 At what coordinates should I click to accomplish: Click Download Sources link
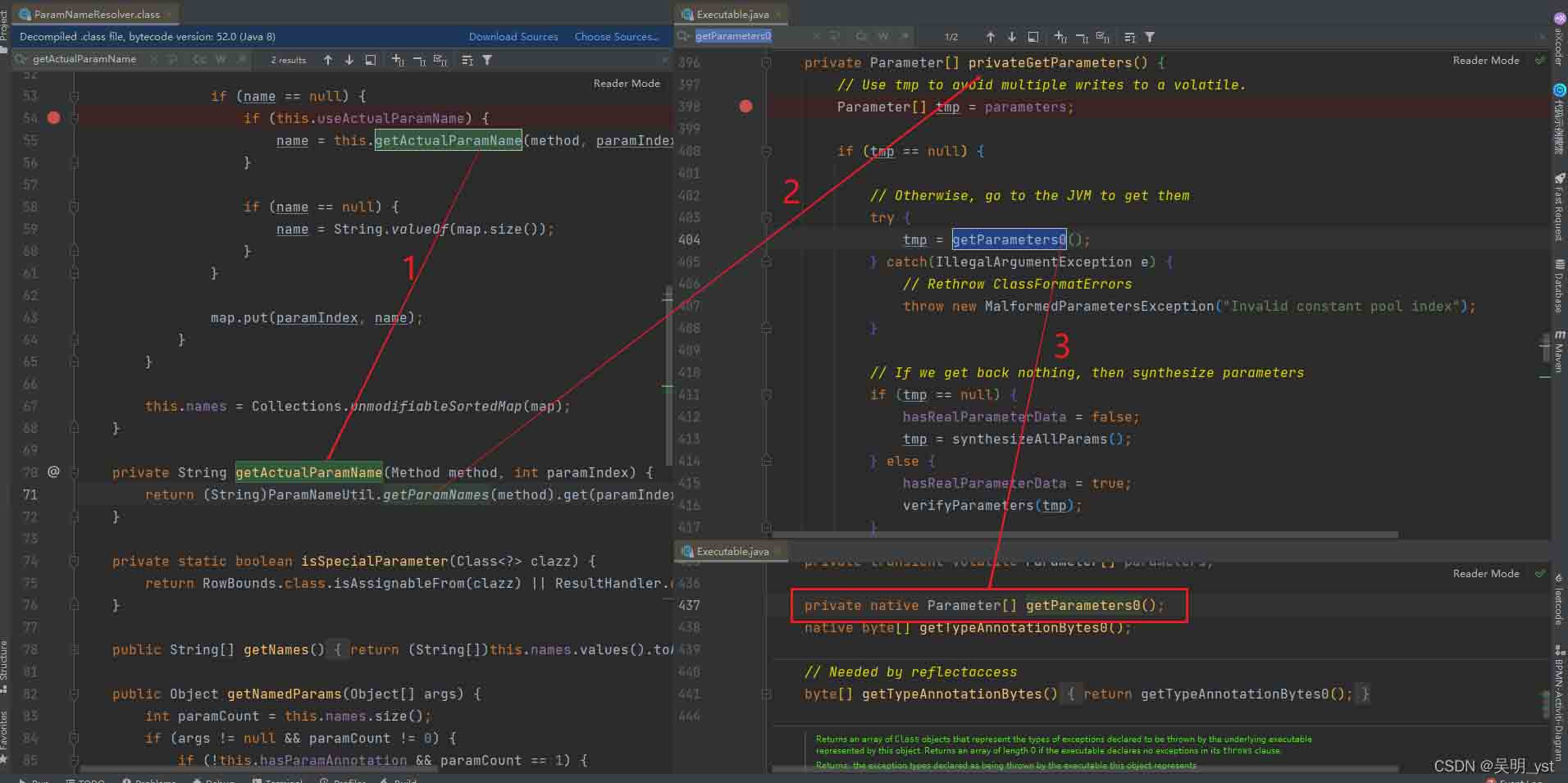513,37
